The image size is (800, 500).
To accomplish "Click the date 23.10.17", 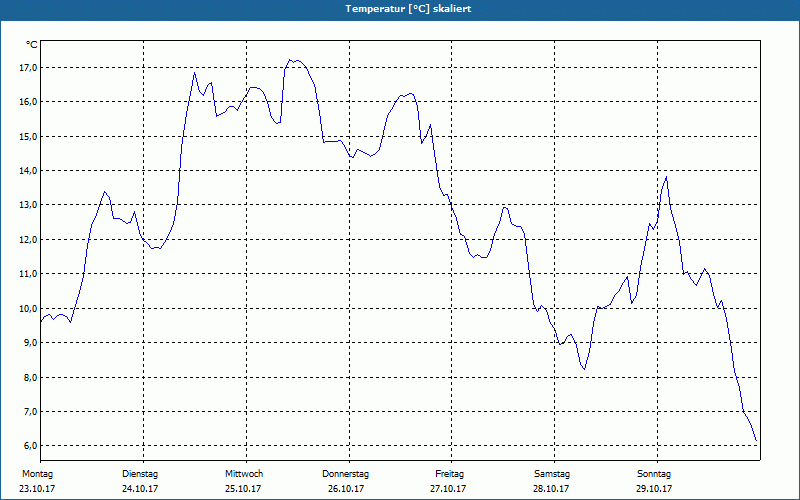I will coord(37,489).
